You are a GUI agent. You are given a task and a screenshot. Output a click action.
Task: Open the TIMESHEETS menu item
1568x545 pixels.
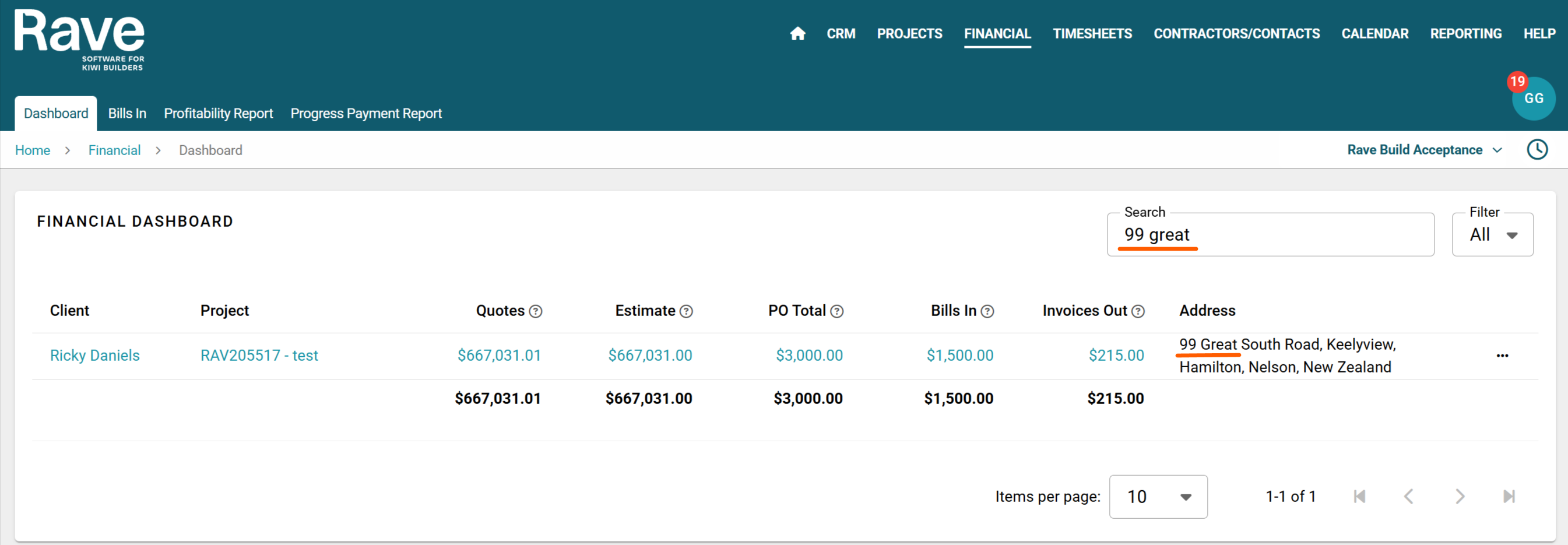click(1092, 33)
